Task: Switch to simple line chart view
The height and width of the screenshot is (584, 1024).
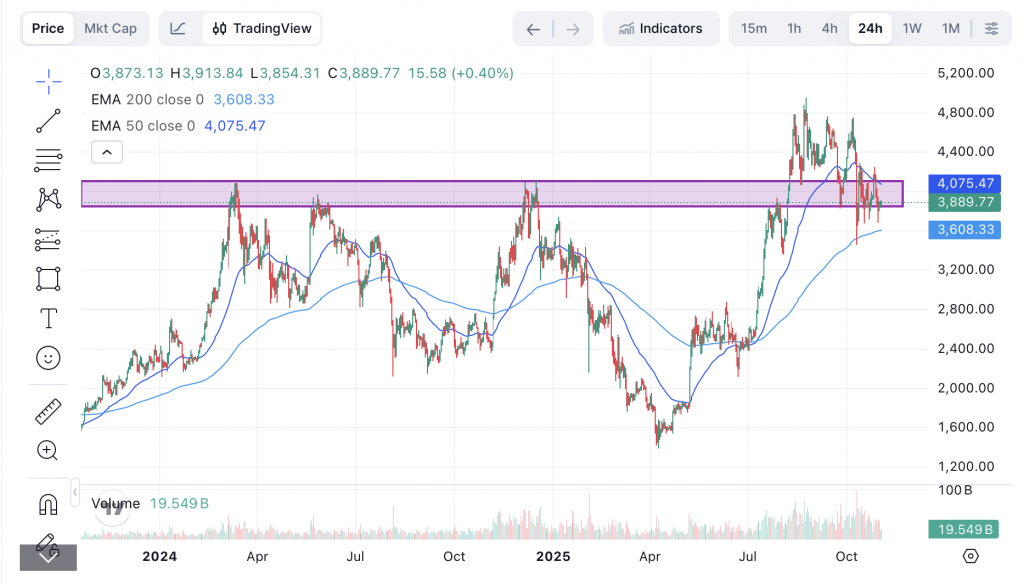Action: pyautogui.click(x=178, y=28)
